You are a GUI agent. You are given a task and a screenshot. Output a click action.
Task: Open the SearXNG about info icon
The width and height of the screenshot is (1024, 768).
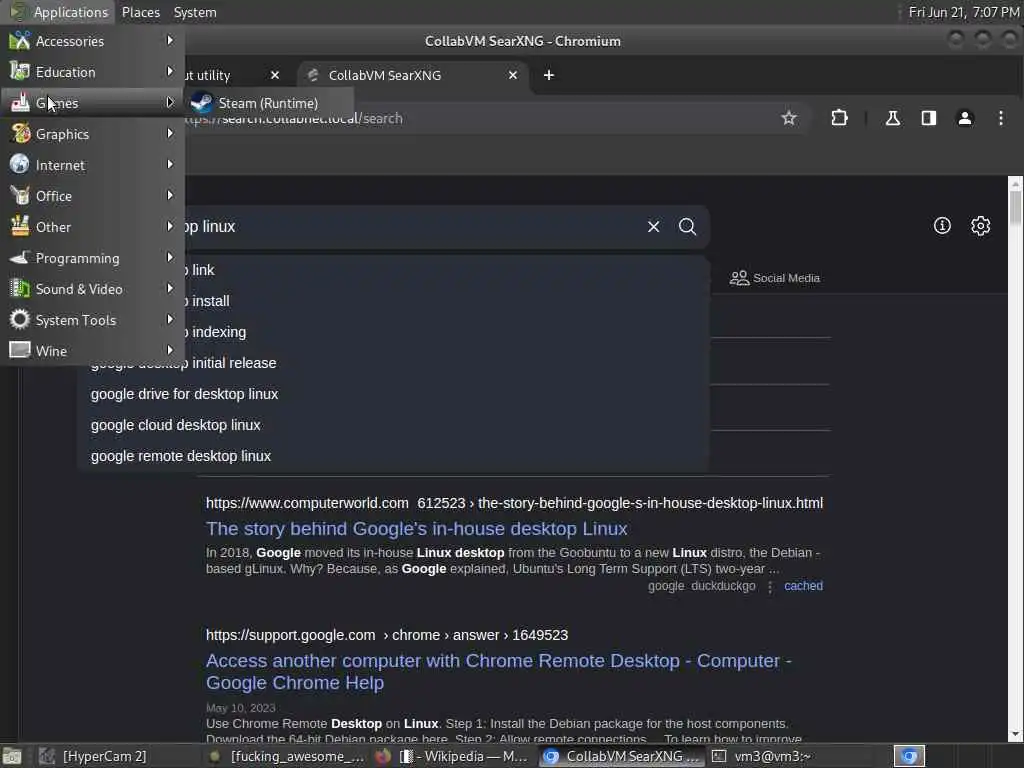click(942, 226)
